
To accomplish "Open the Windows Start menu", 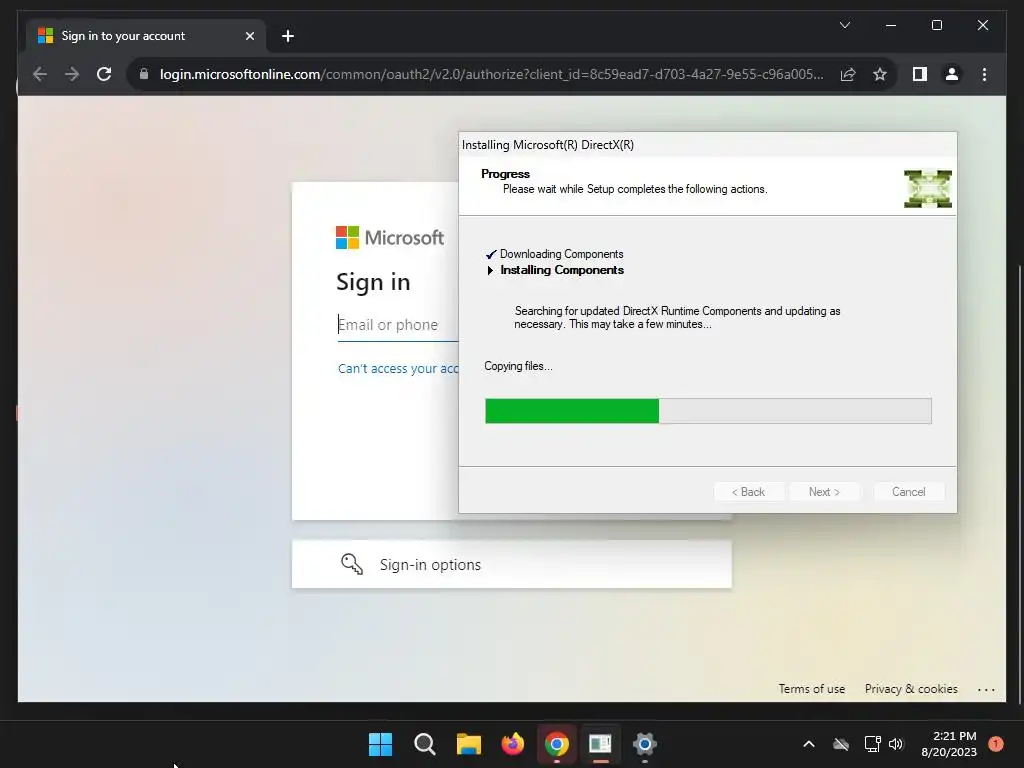I will 380,744.
